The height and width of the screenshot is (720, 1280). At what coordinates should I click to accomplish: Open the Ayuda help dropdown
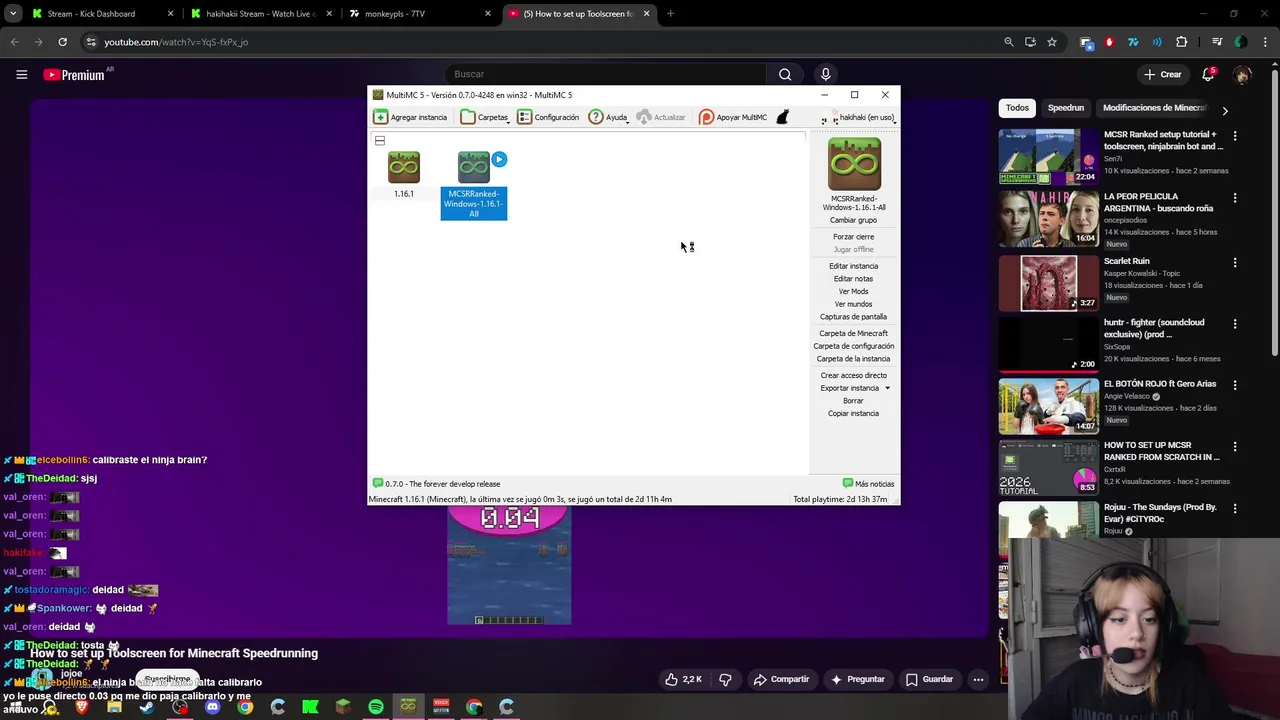[x=608, y=117]
